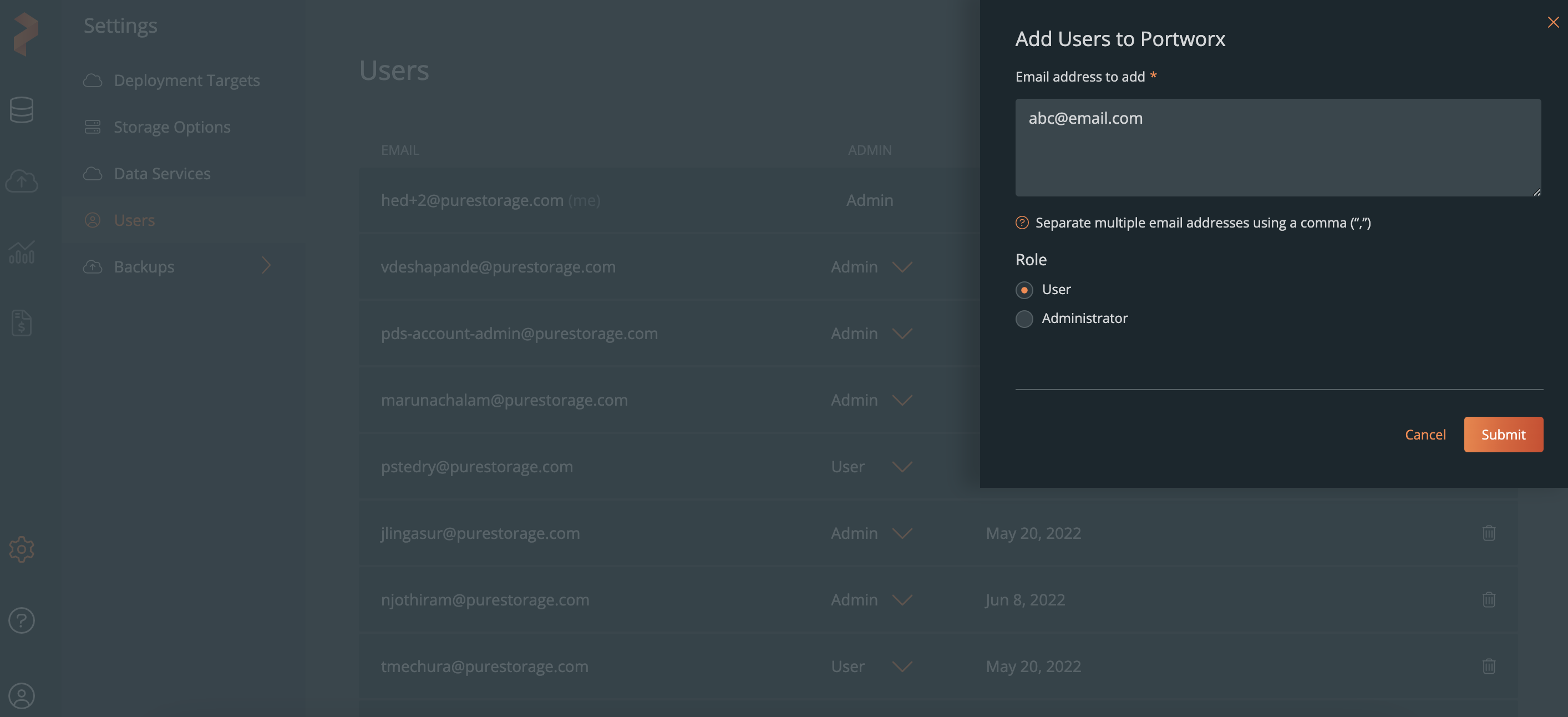Click the Admin label in hed+2 row
Viewport: 1568px width, 717px height.
(870, 200)
